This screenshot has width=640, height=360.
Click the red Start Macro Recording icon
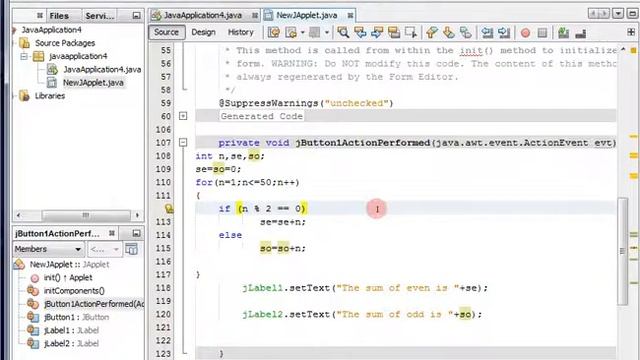(x=525, y=33)
